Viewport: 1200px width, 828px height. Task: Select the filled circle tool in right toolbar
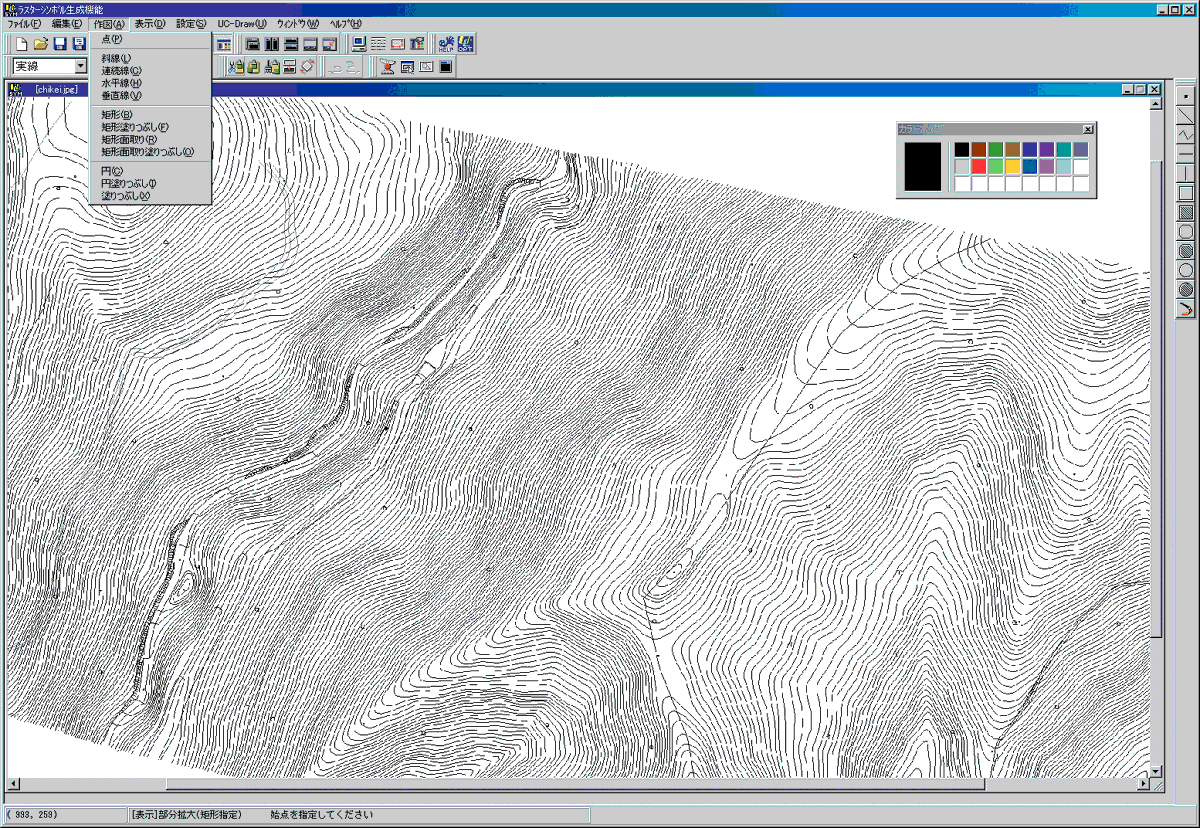pos(1186,289)
